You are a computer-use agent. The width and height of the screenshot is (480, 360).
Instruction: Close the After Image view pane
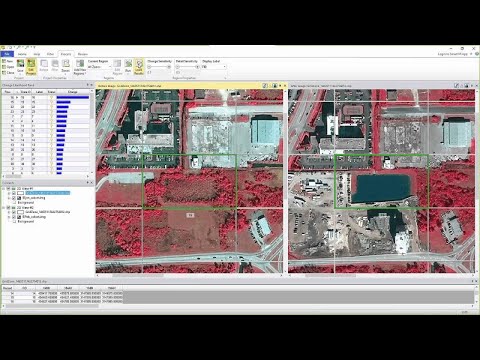coord(476,86)
